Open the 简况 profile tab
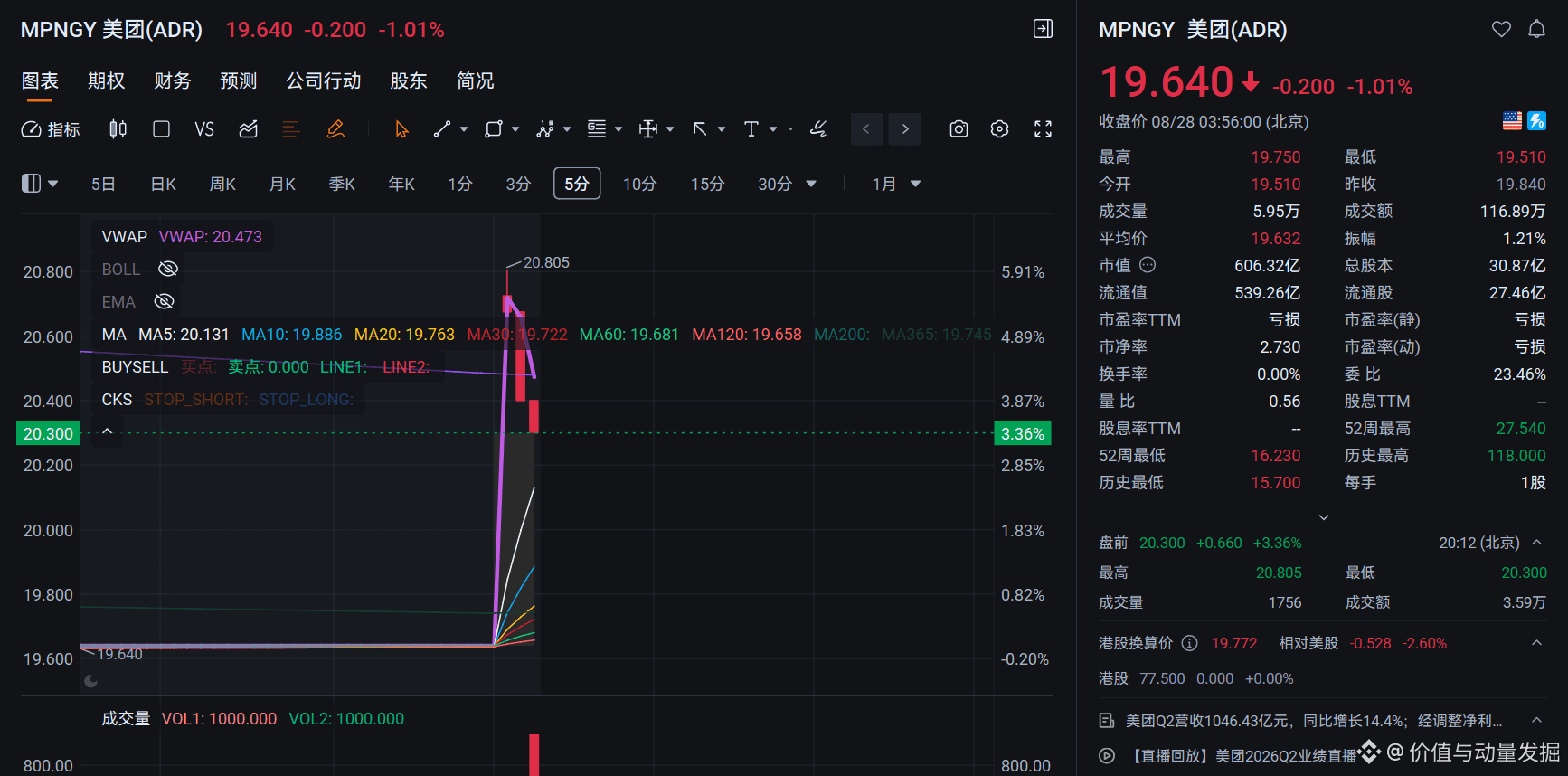The image size is (1568, 776). (x=475, y=80)
